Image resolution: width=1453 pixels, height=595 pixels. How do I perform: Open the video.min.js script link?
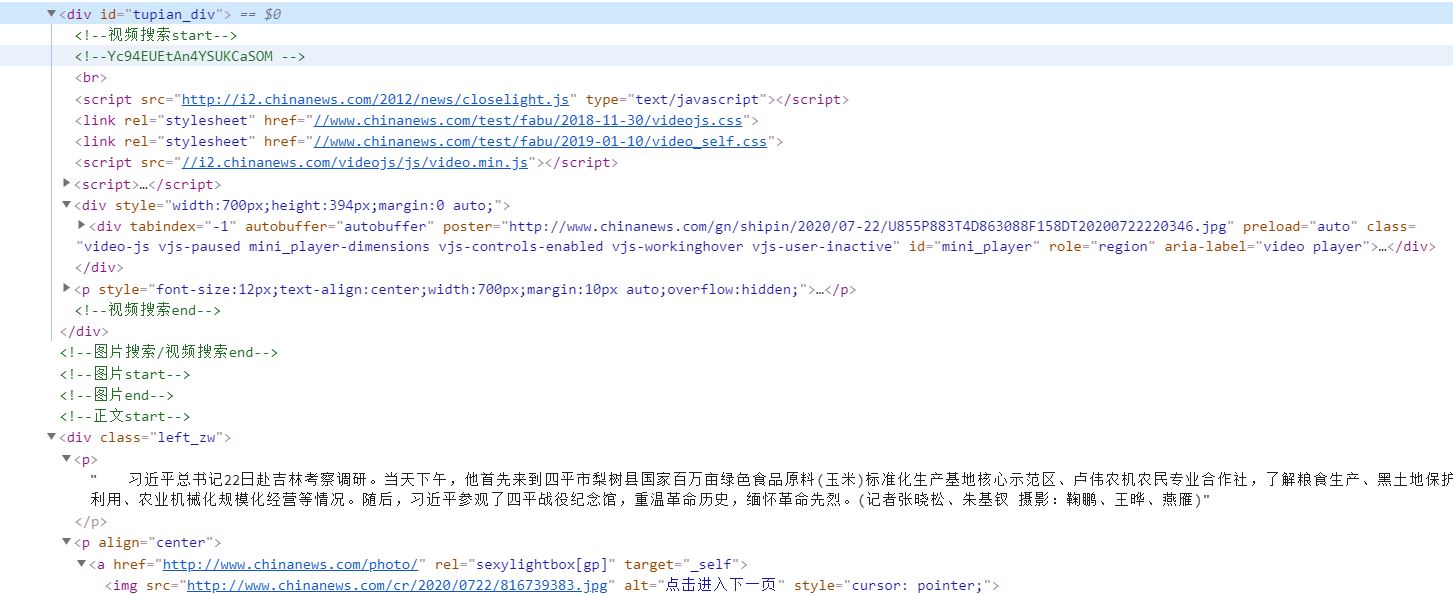(355, 163)
